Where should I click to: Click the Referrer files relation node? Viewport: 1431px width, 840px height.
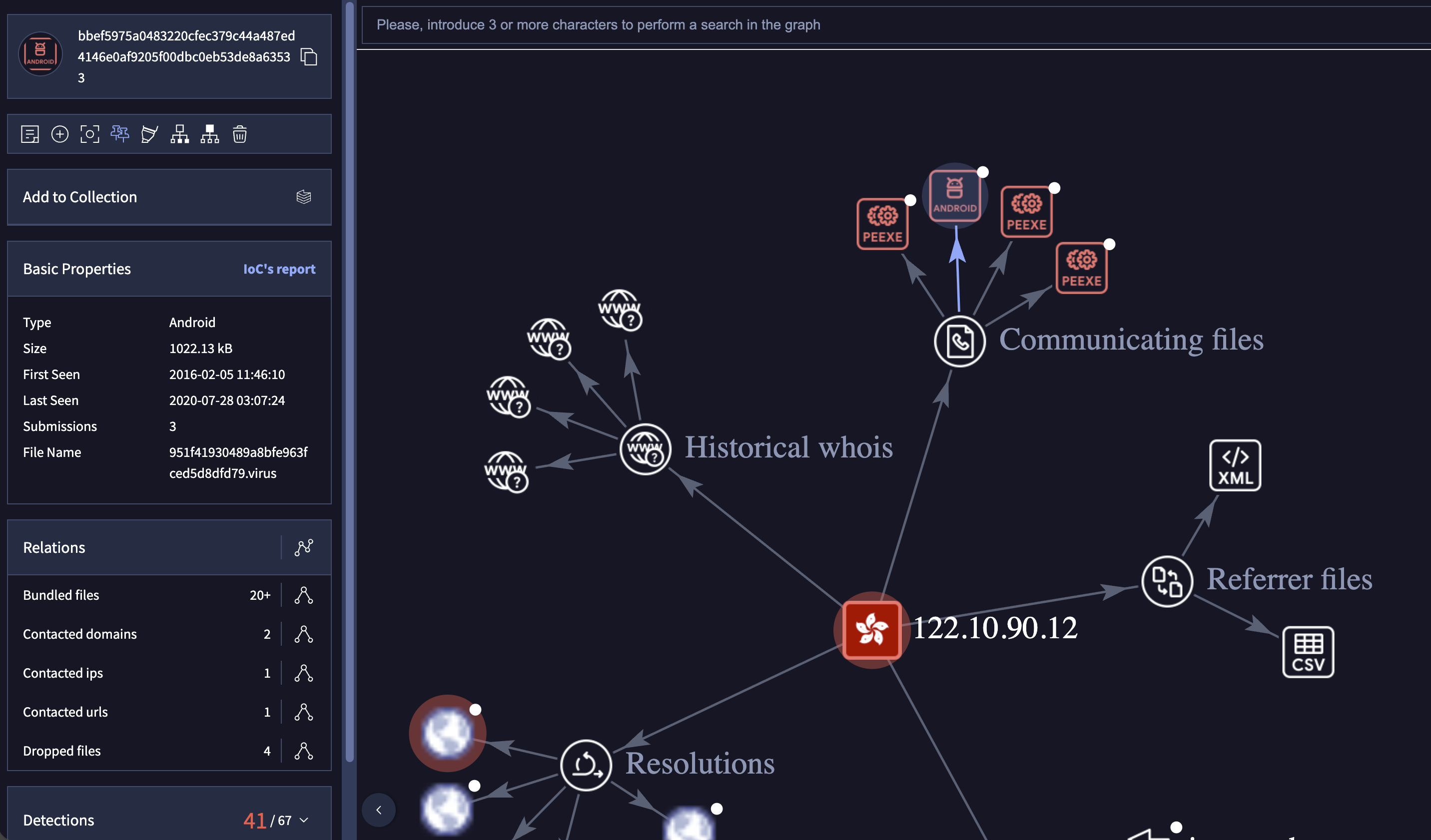tap(1167, 581)
